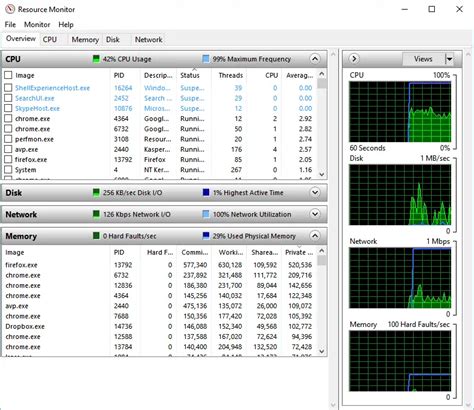
Task: Click the green Disk I/O indicator square
Action: point(96,193)
